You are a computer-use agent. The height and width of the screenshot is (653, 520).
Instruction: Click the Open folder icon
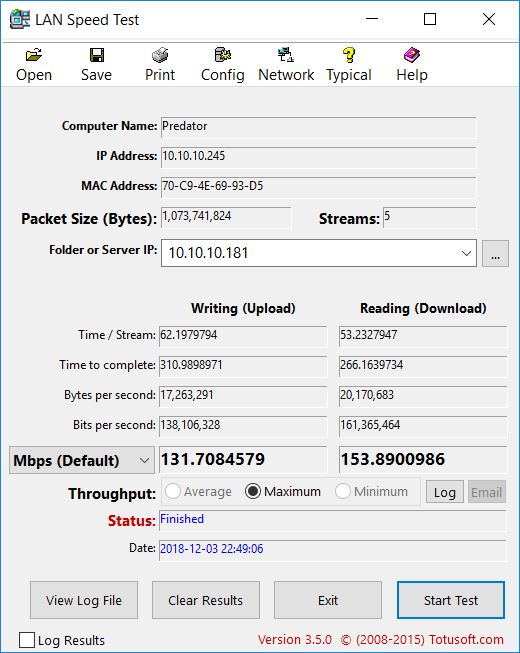pyautogui.click(x=34, y=55)
